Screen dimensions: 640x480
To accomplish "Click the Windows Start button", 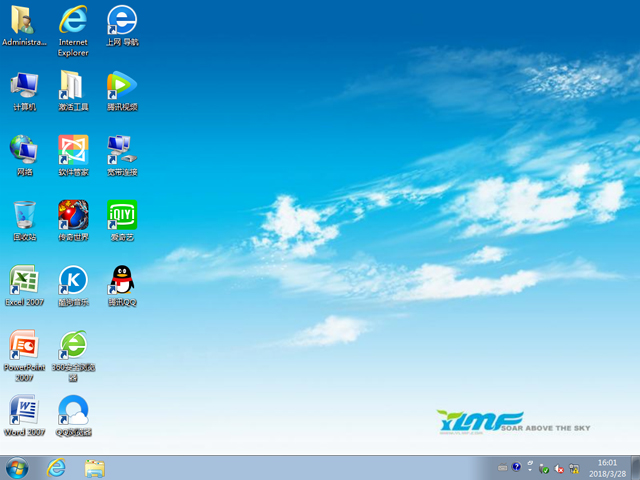I will pos(17,467).
